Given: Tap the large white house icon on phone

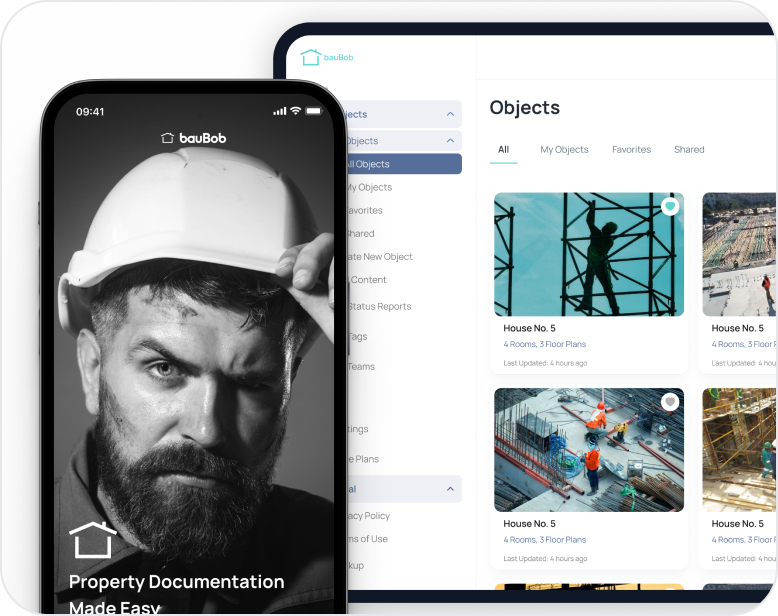Looking at the screenshot, I should click(x=93, y=540).
